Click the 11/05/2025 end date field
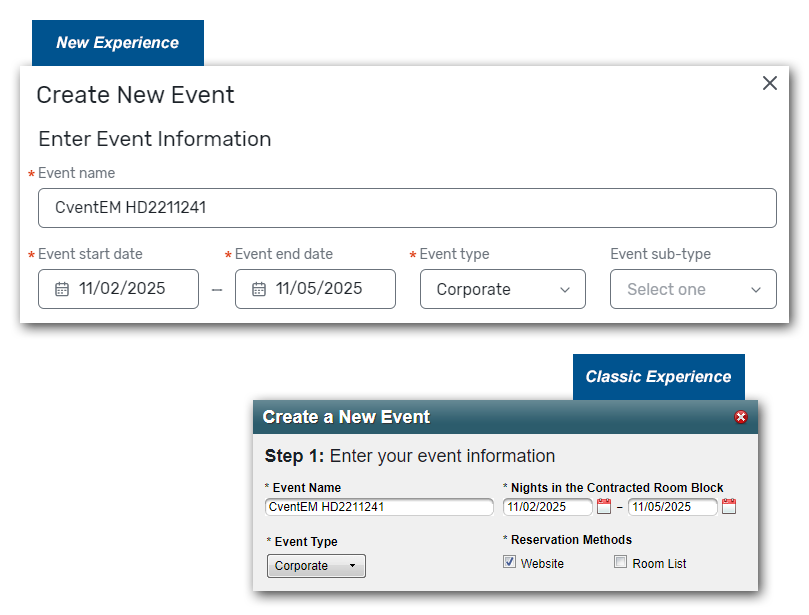Image resolution: width=809 pixels, height=615 pixels. 315,289
